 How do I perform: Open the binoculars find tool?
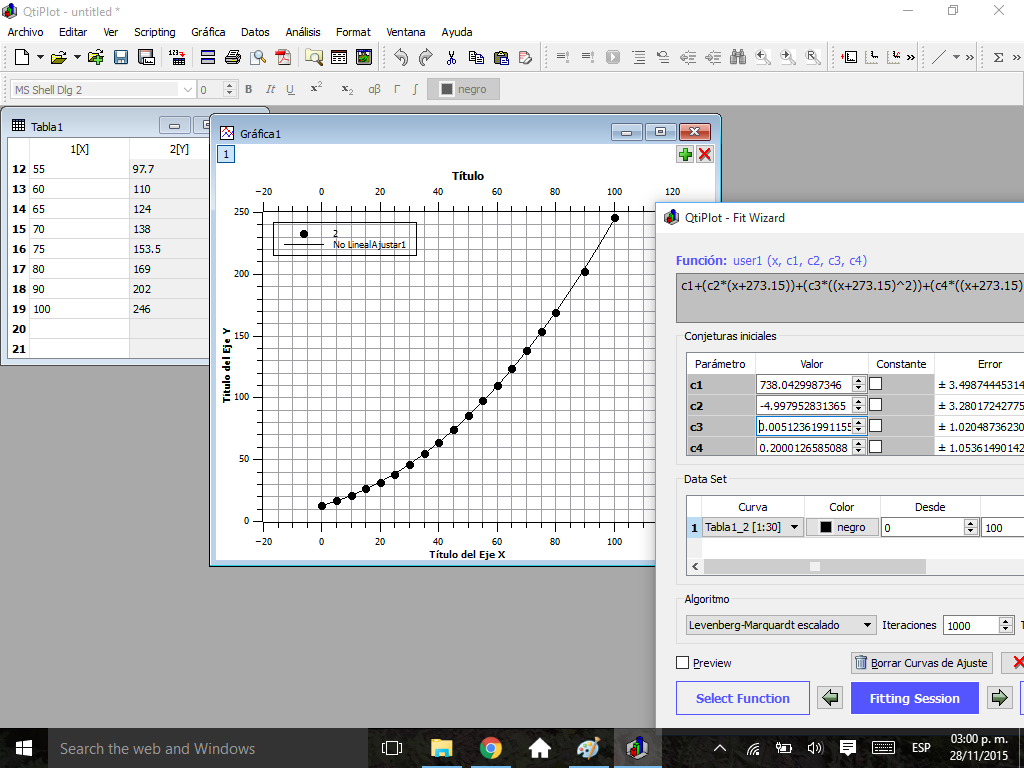pyautogui.click(x=738, y=57)
